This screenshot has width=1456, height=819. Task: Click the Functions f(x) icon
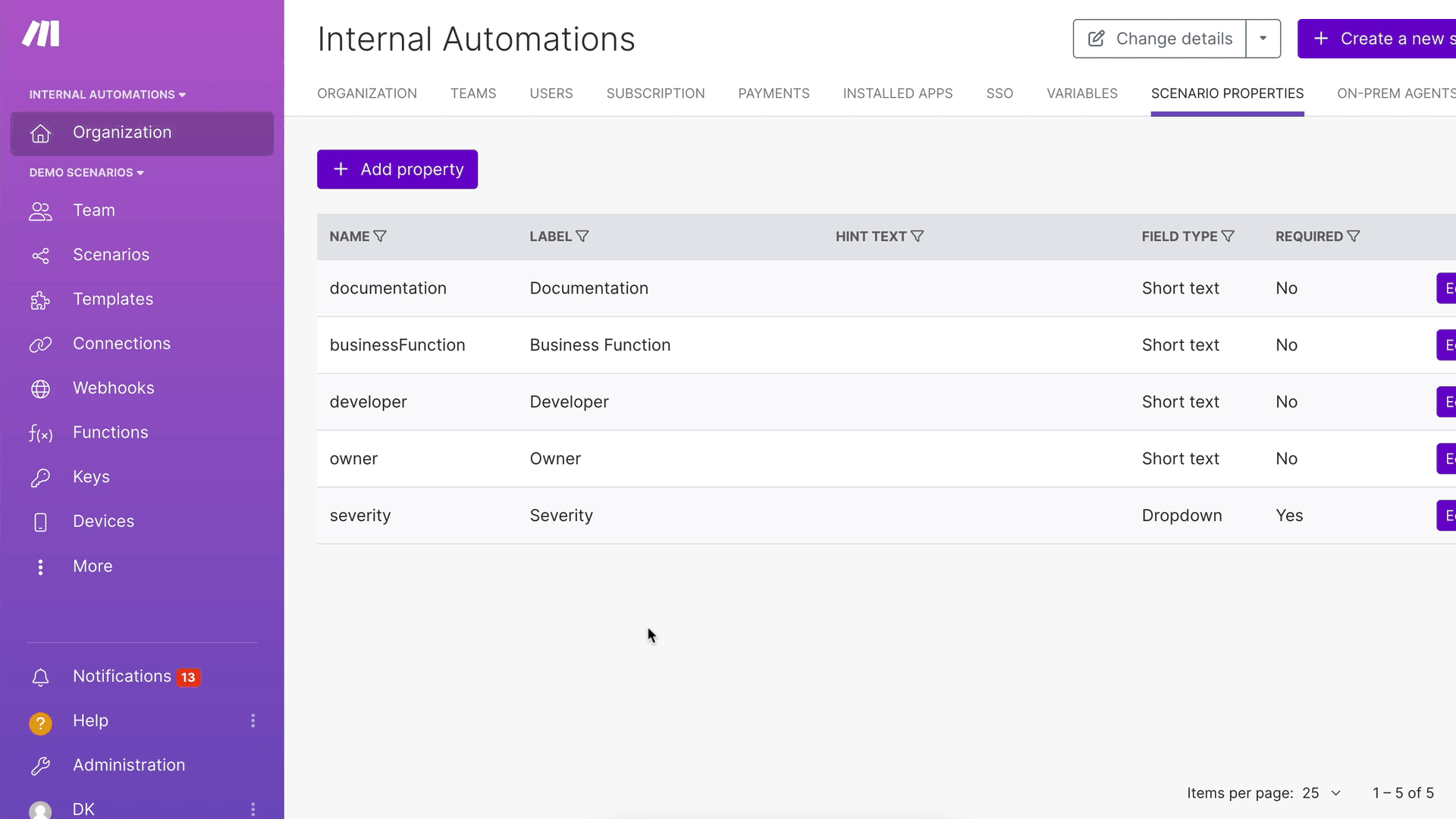40,433
